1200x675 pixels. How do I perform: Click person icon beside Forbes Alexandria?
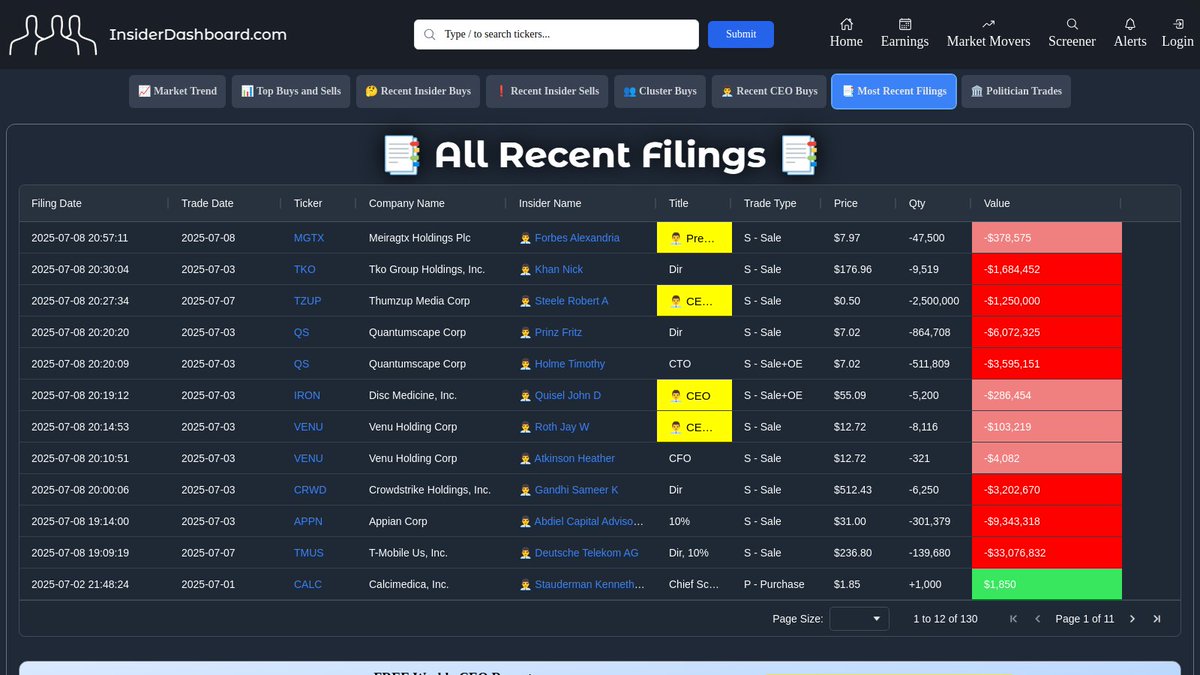(525, 238)
